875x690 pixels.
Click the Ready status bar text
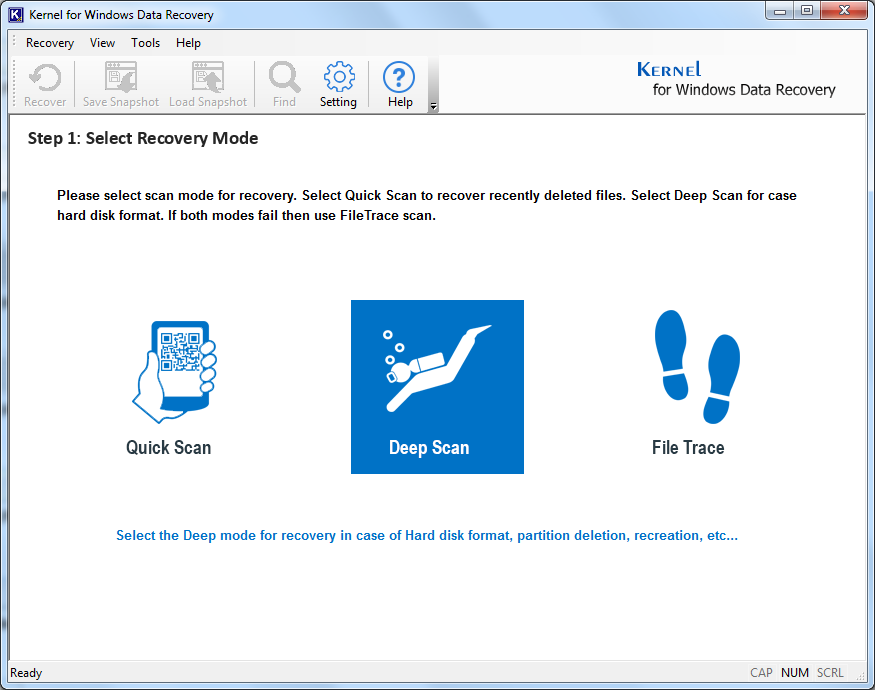(x=26, y=673)
